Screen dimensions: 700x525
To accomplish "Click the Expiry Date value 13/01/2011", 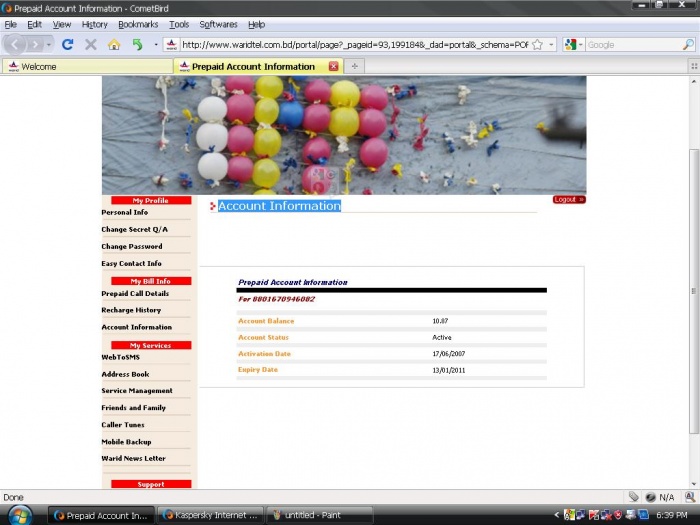I will click(x=449, y=370).
